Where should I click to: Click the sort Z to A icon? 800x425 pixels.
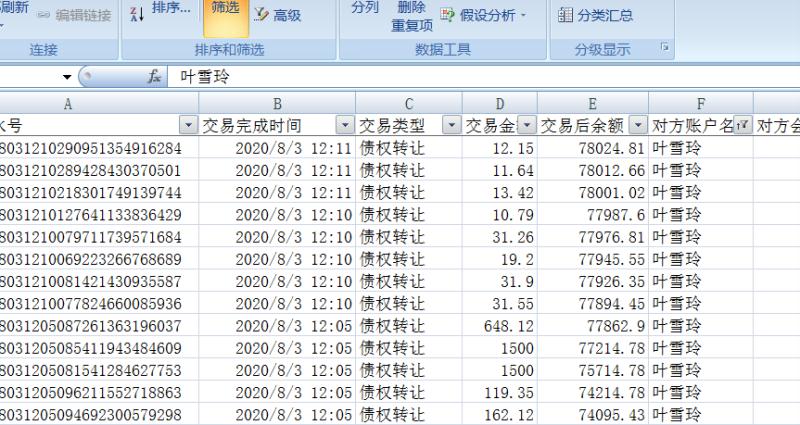click(137, 14)
